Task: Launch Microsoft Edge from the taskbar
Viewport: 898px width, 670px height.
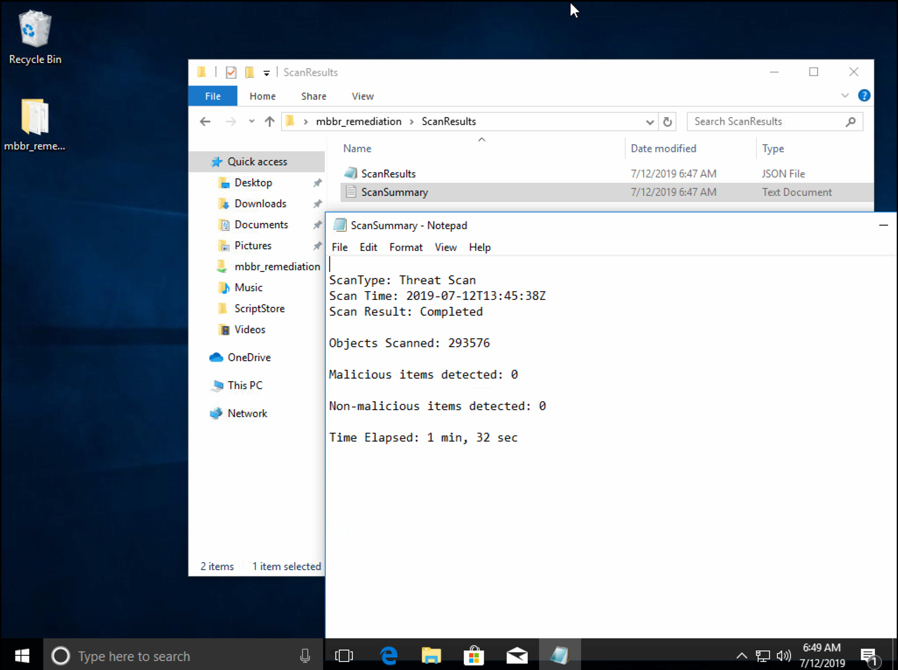Action: point(389,656)
